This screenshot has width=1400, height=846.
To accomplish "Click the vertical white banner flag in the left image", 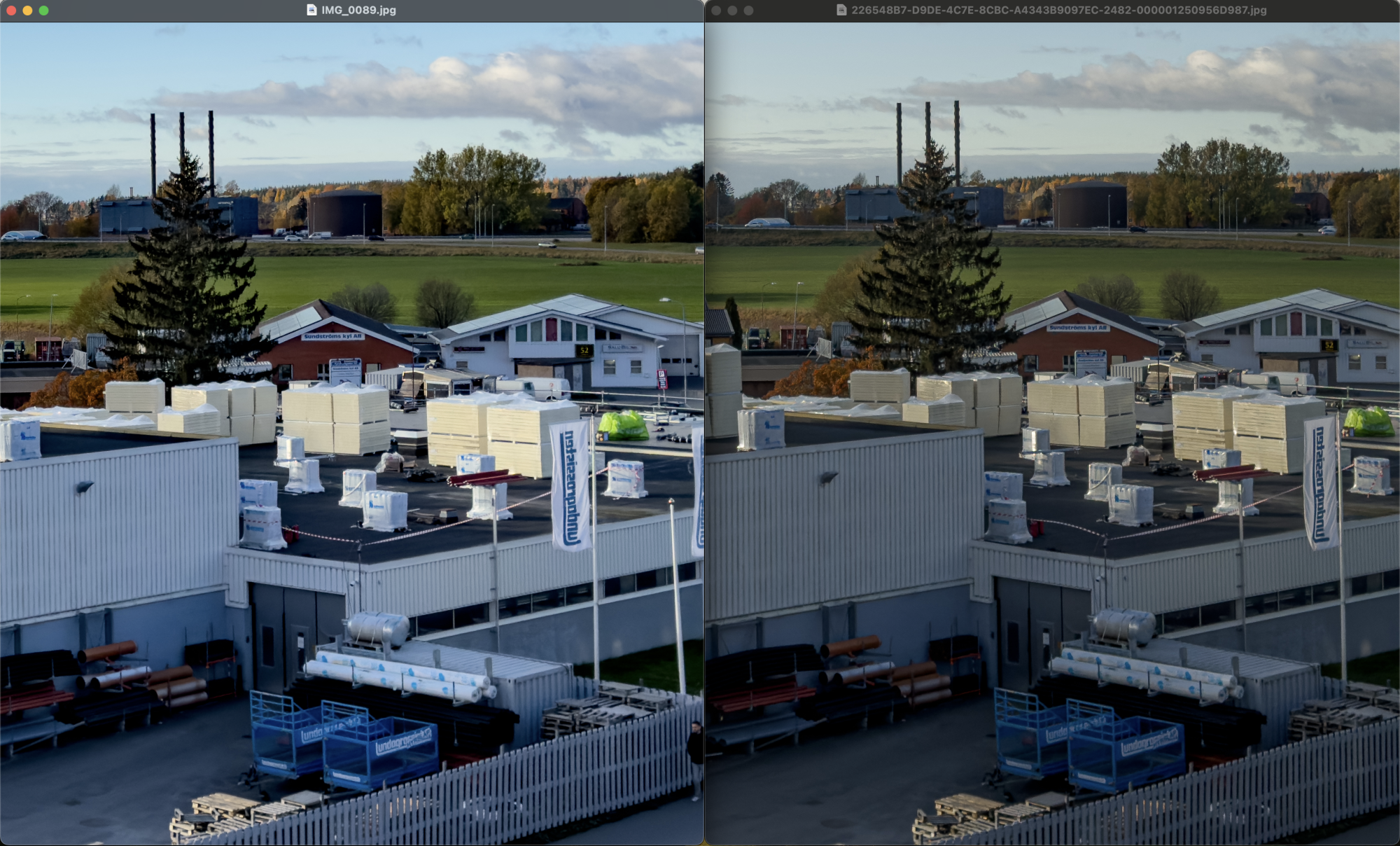I will tap(570, 485).
